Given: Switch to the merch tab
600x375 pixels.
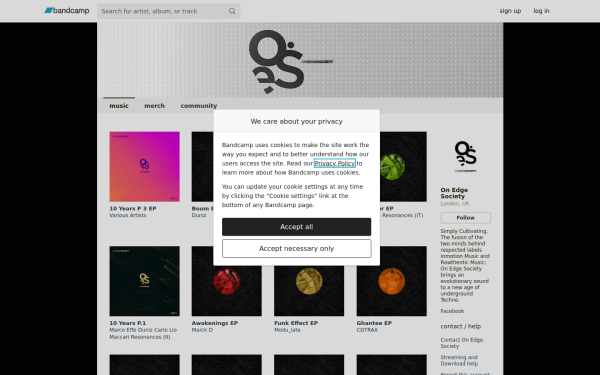Looking at the screenshot, I should [x=154, y=106].
